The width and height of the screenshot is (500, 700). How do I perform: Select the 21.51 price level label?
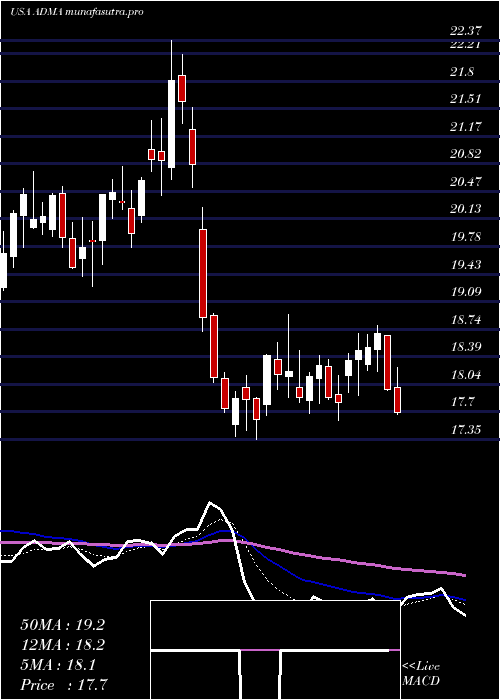465,99
